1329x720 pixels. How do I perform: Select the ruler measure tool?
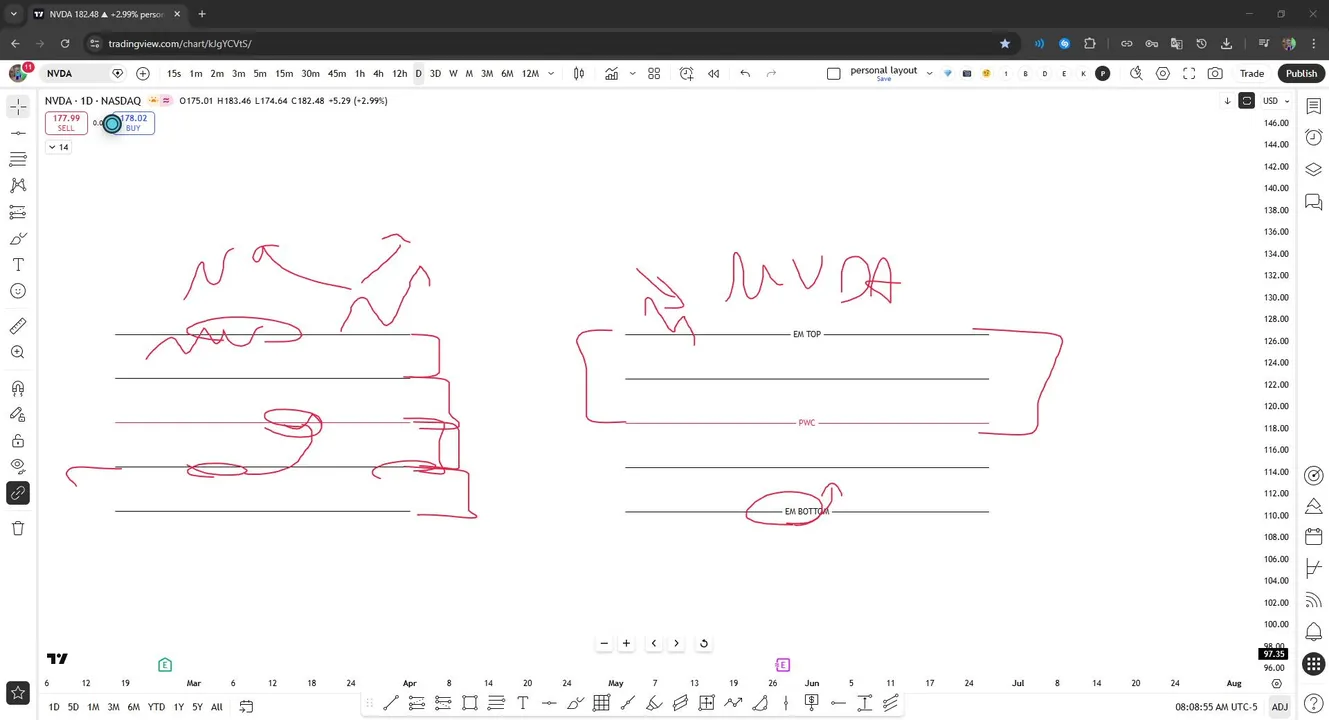tap(18, 326)
